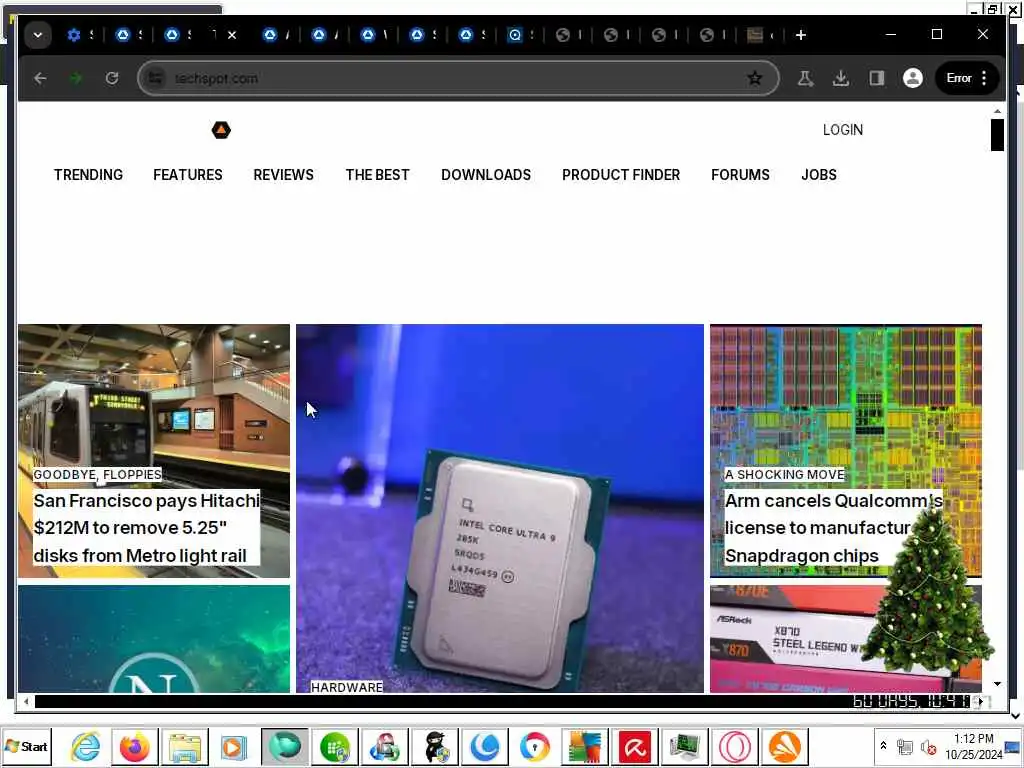Image resolution: width=1024 pixels, height=768 pixels.
Task: Click the A SHOCKING MOVE label
Action: pyautogui.click(x=784, y=475)
